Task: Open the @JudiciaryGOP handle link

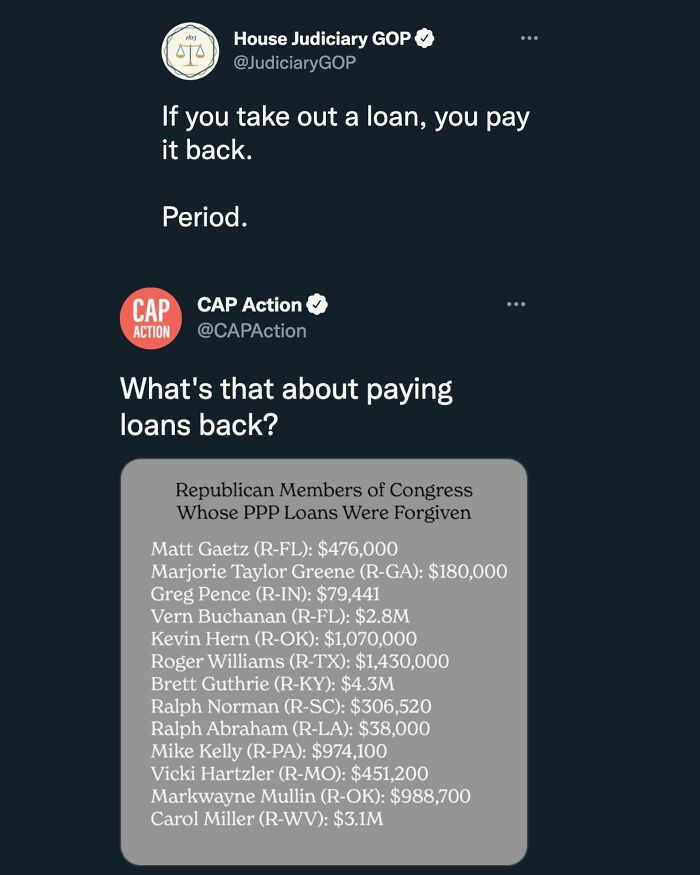Action: (x=294, y=63)
